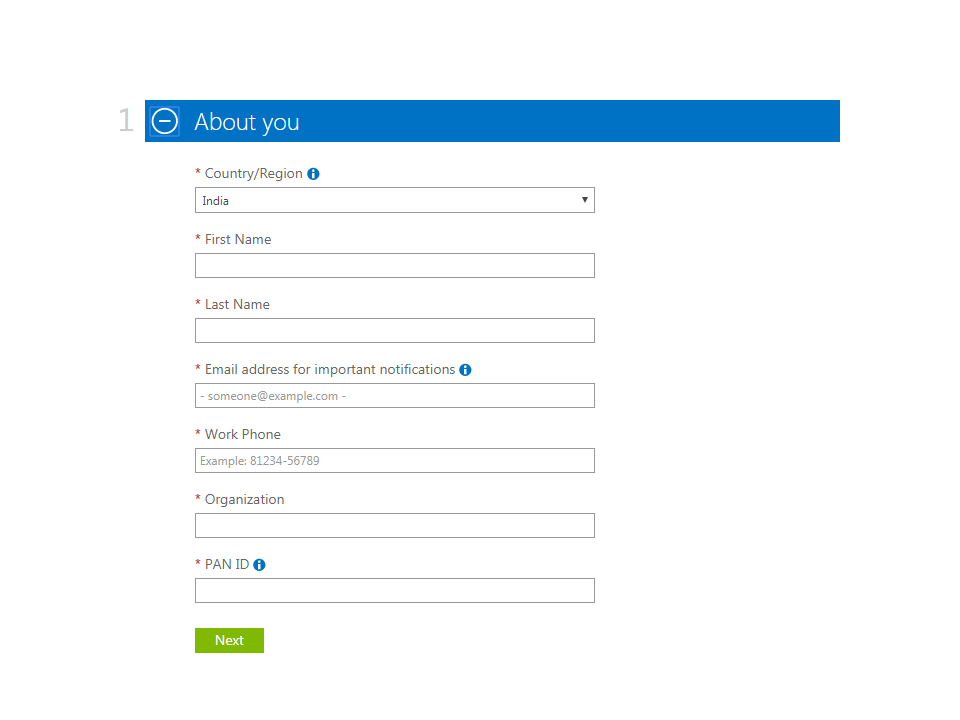Screen dimensions: 960x720
Task: Click the First Name required field label
Action: pyautogui.click(x=237, y=239)
